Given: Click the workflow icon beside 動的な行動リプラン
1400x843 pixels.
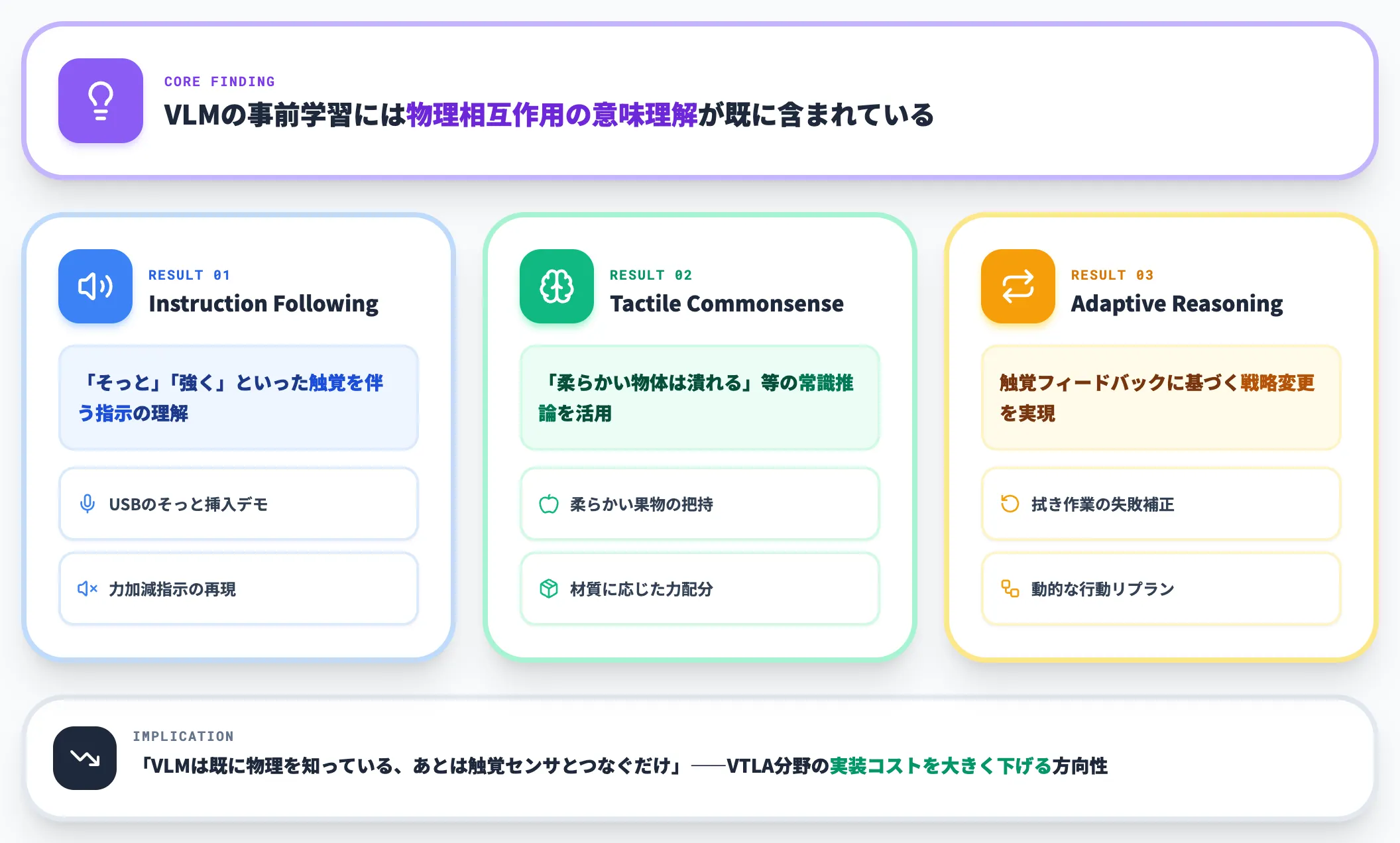Looking at the screenshot, I should 1010,589.
